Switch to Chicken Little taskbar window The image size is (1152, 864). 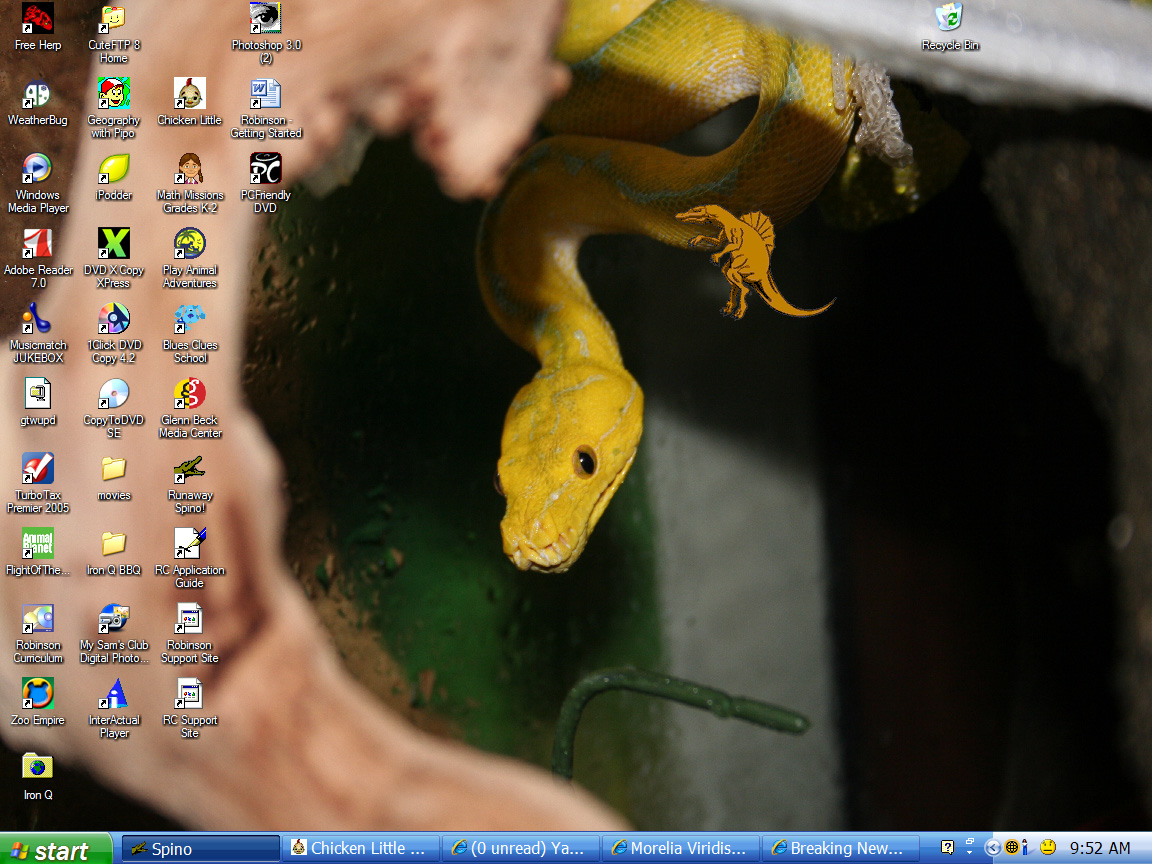[359, 849]
